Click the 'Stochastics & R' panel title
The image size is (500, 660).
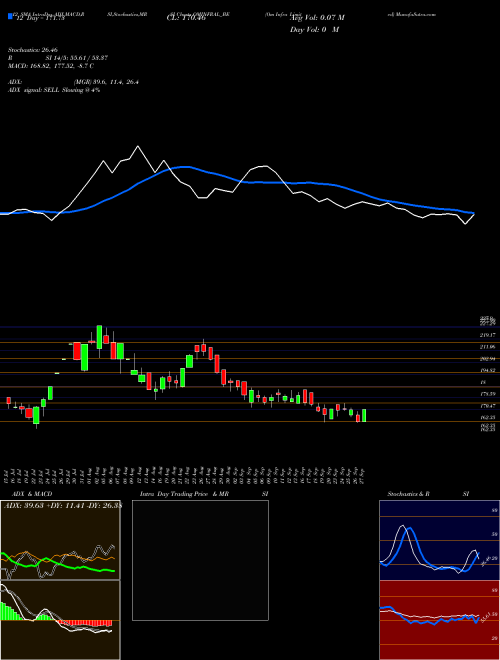[408, 494]
